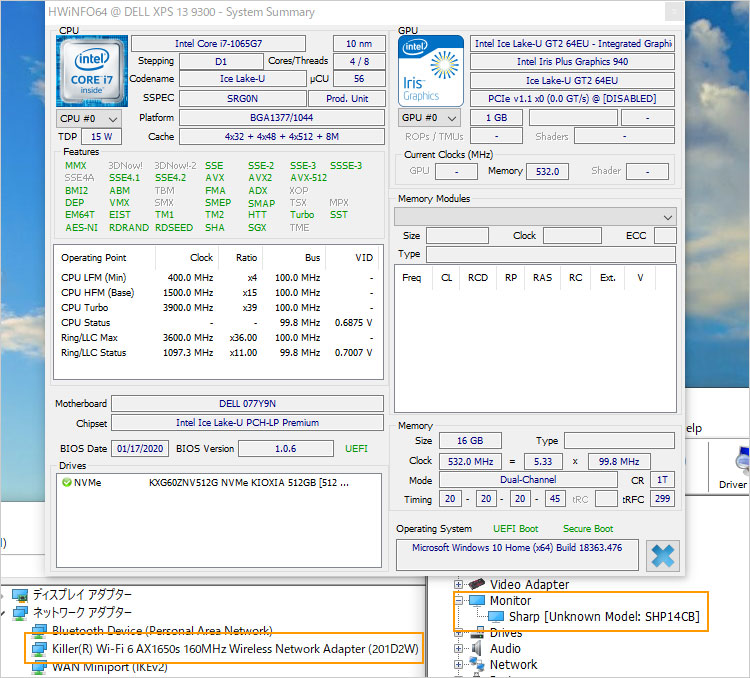Click the Audio speaker icon in tree
The image size is (750, 678).
point(476,648)
